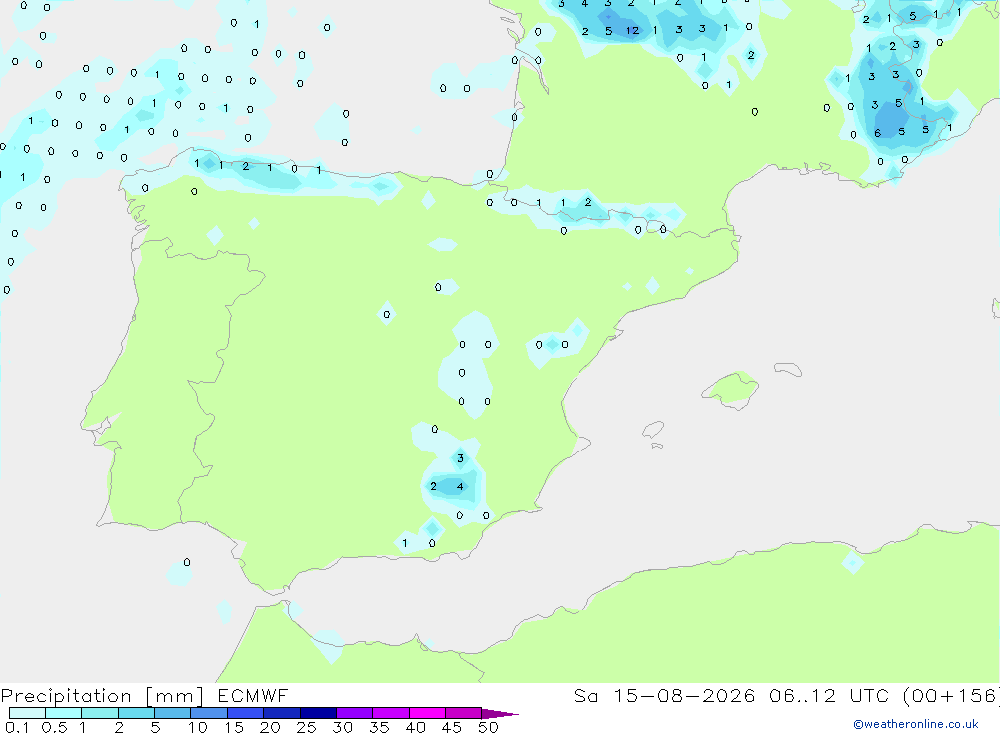Click the 'ECMWF' model label
The height and width of the screenshot is (733, 1000).
(x=253, y=695)
